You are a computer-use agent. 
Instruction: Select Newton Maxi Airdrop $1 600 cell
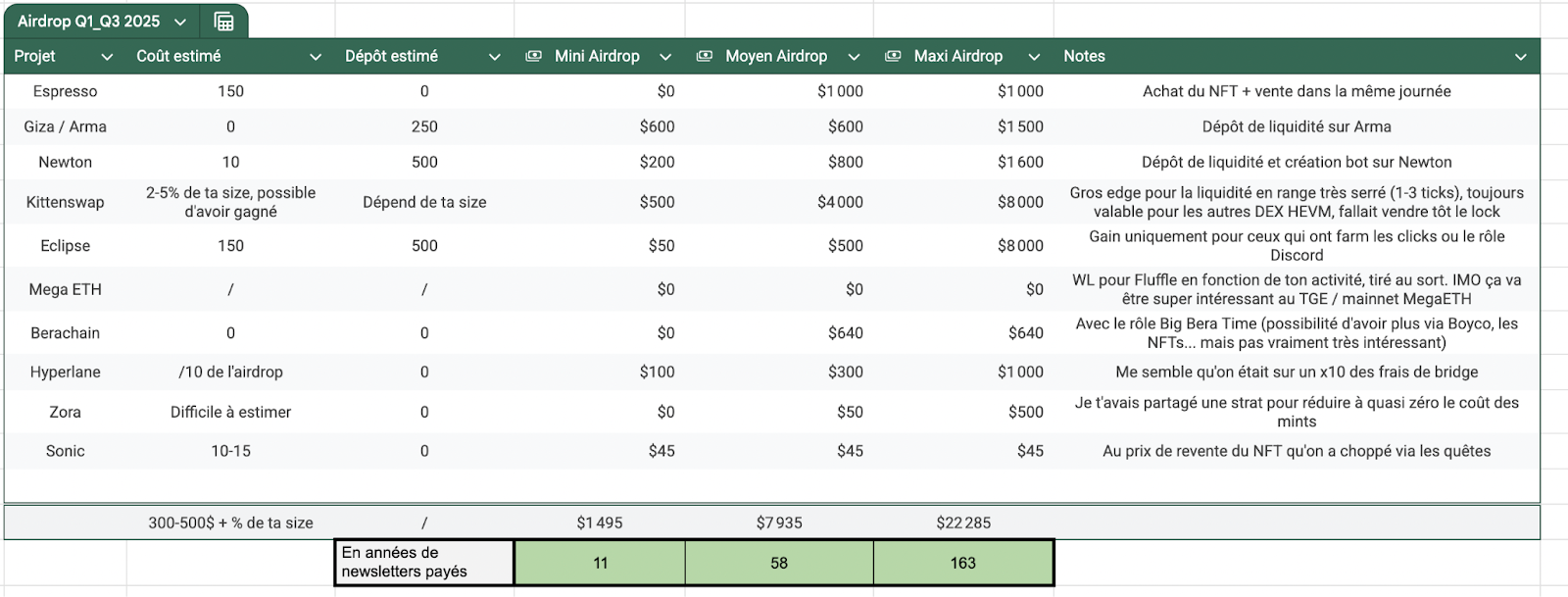click(963, 162)
